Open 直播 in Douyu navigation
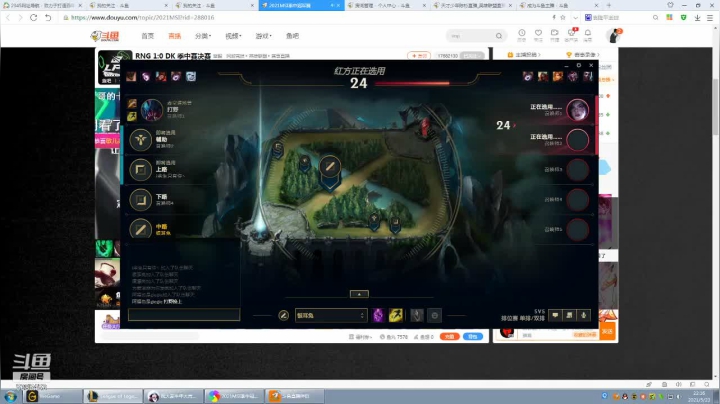 174,36
